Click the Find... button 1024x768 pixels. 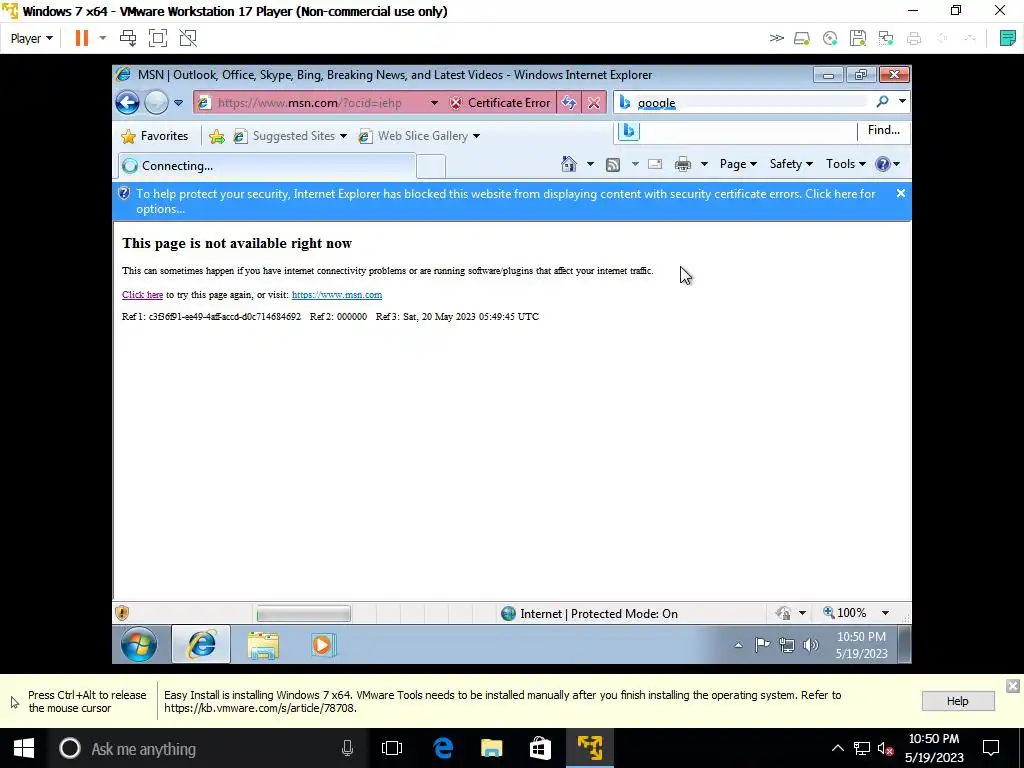[x=884, y=130]
